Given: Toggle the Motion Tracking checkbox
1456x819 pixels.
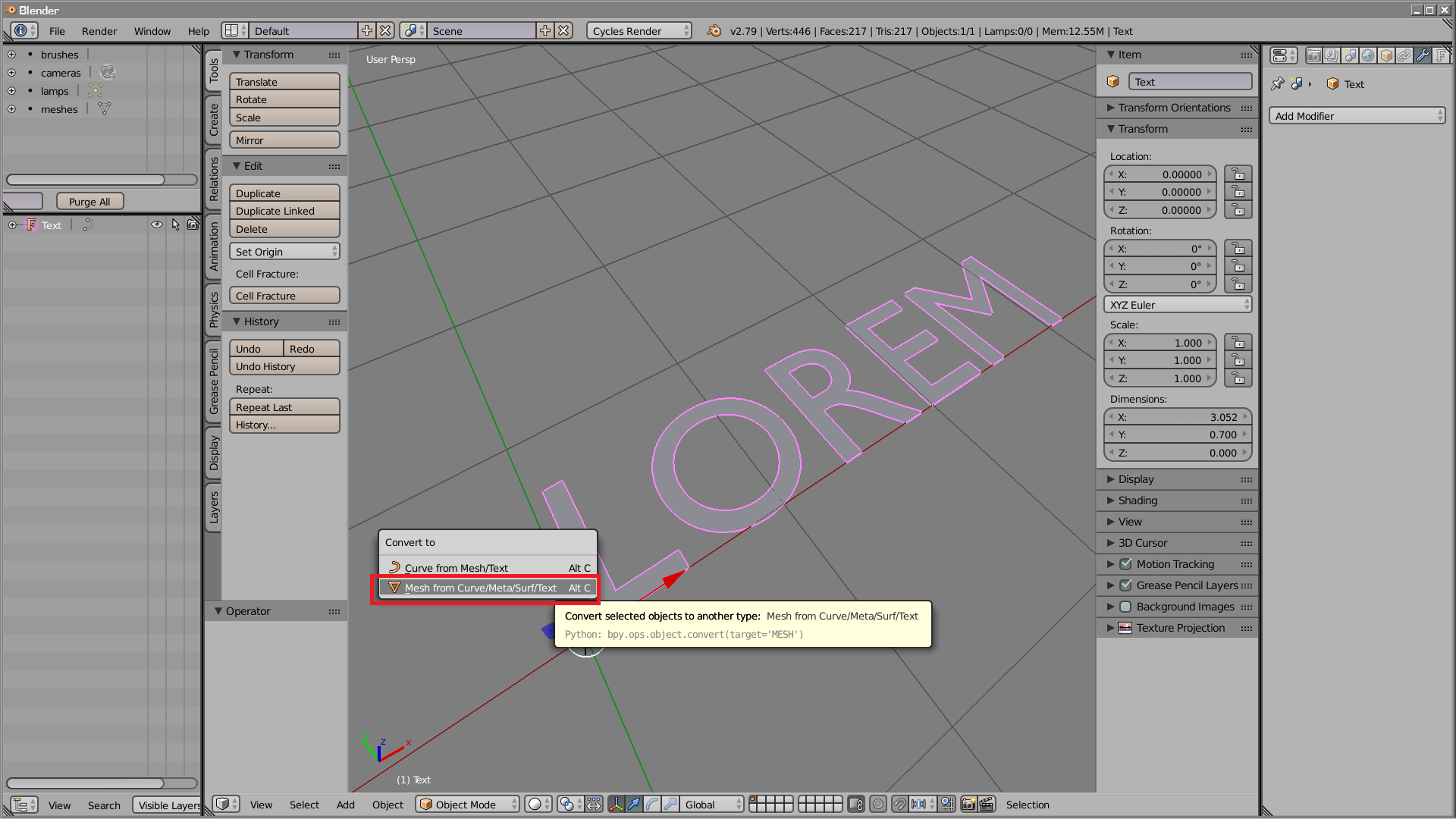Looking at the screenshot, I should point(1126,564).
